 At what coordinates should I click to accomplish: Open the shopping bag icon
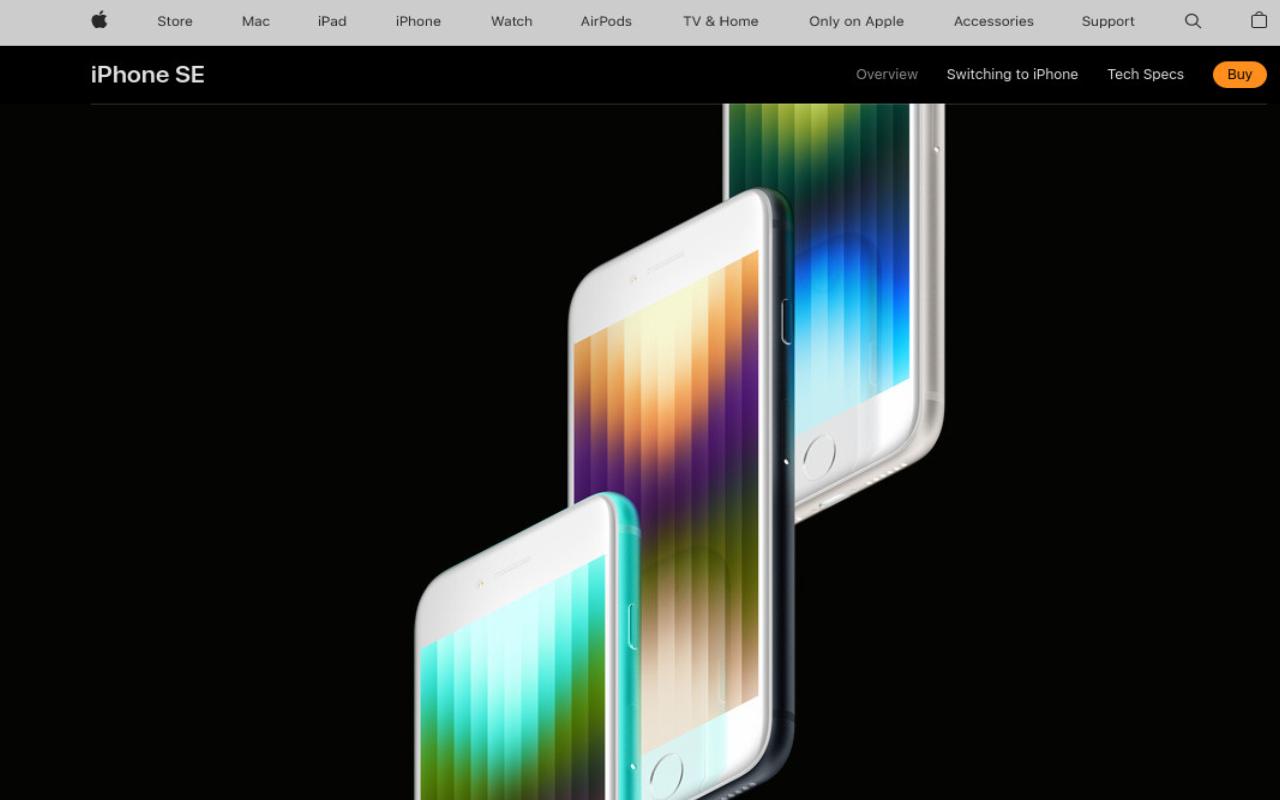click(x=1259, y=20)
